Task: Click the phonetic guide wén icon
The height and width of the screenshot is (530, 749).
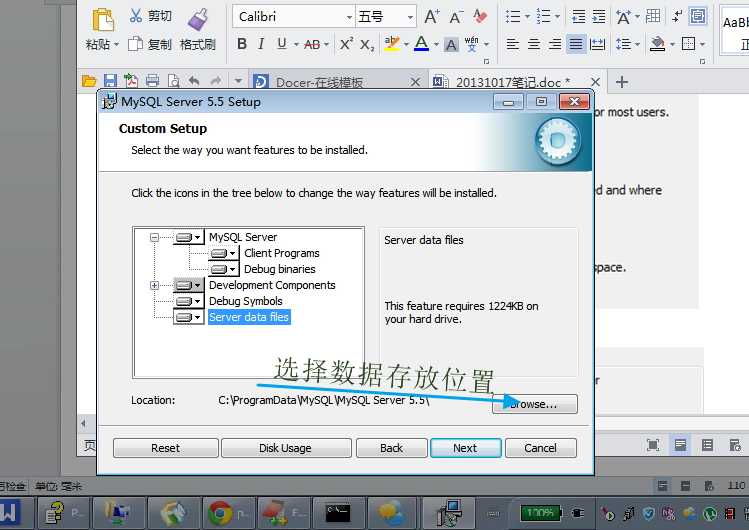Action: 471,44
